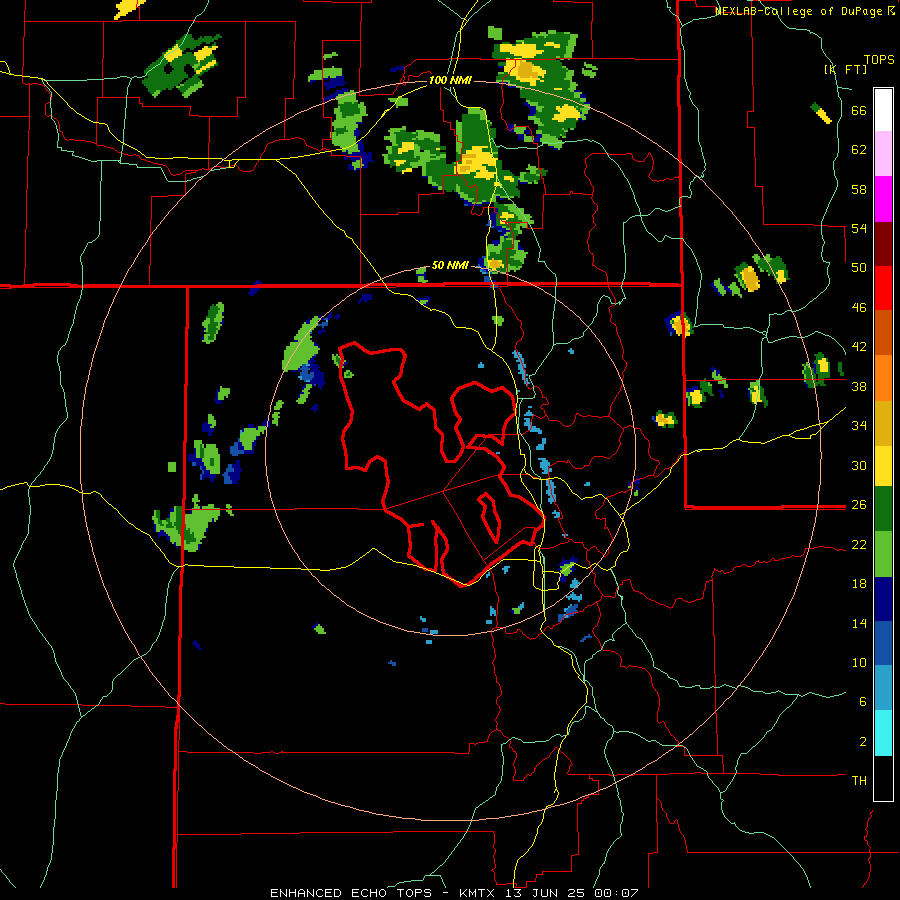Click the 2 legend value

862,741
